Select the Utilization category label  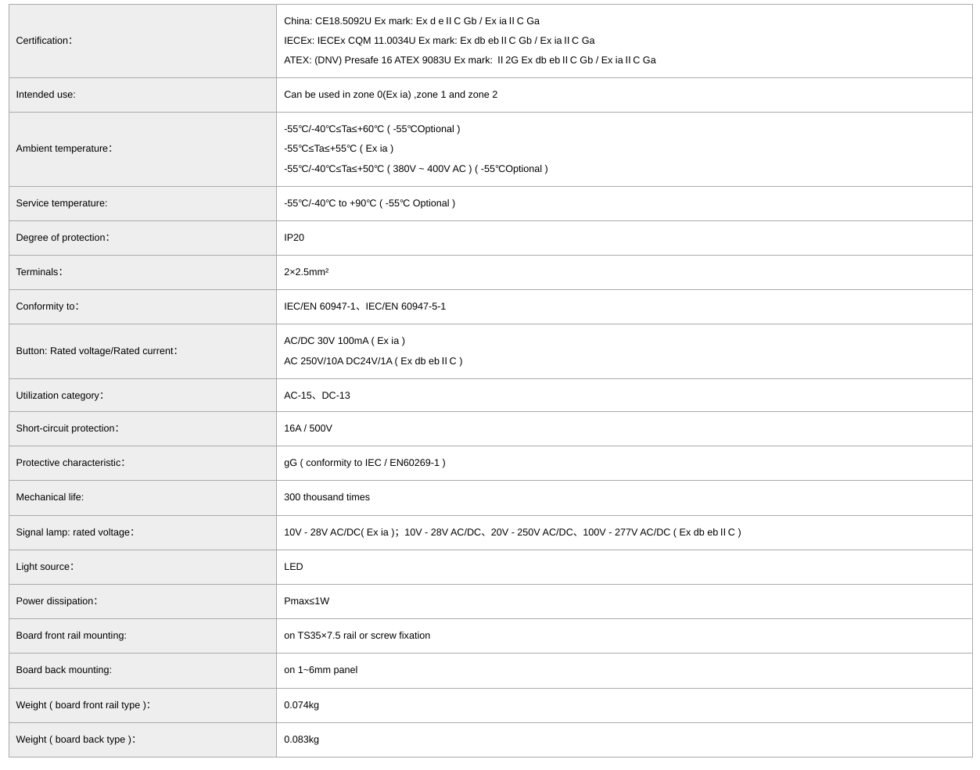tap(60, 396)
